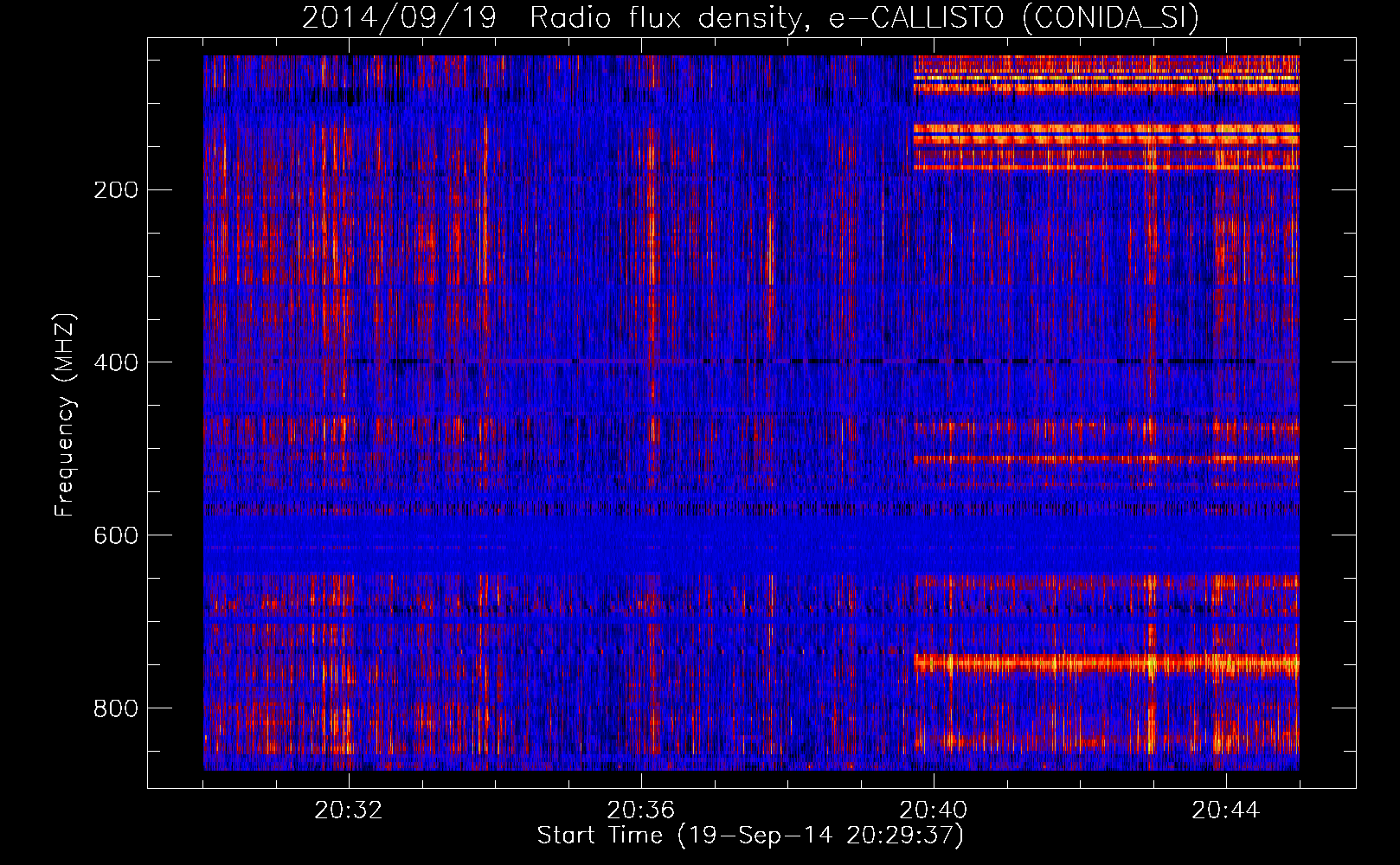Click the plot title with date 2014/09/19

point(750,17)
